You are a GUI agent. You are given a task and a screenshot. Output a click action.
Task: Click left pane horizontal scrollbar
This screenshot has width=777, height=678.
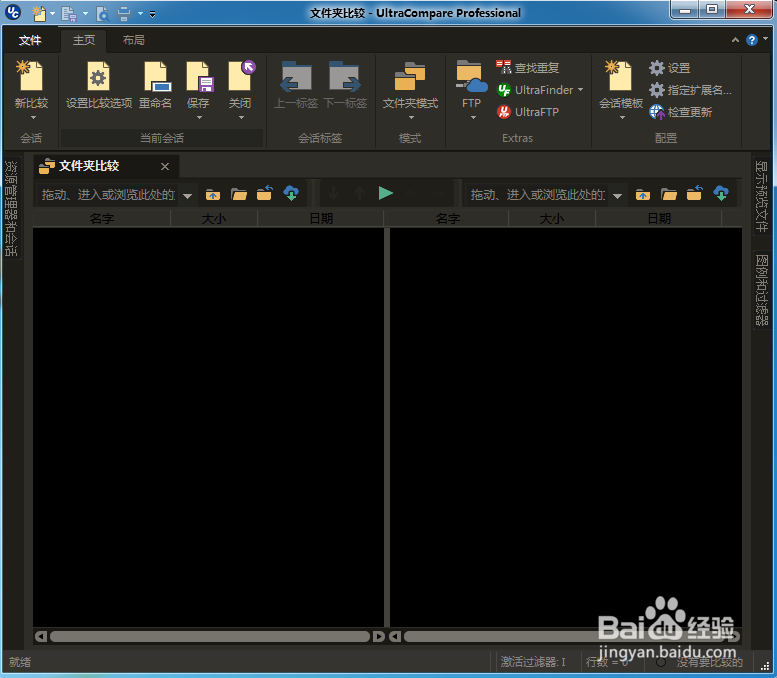click(x=210, y=636)
